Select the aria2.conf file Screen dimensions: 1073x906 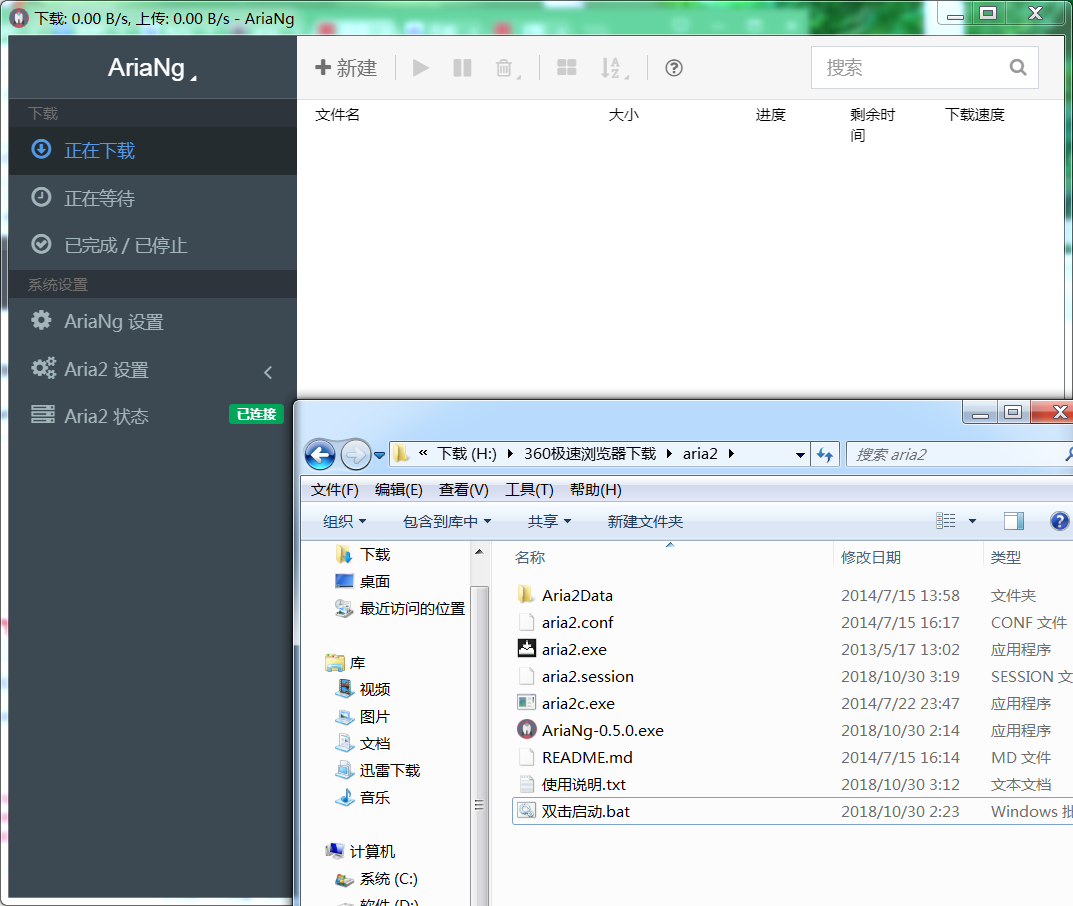pos(577,623)
